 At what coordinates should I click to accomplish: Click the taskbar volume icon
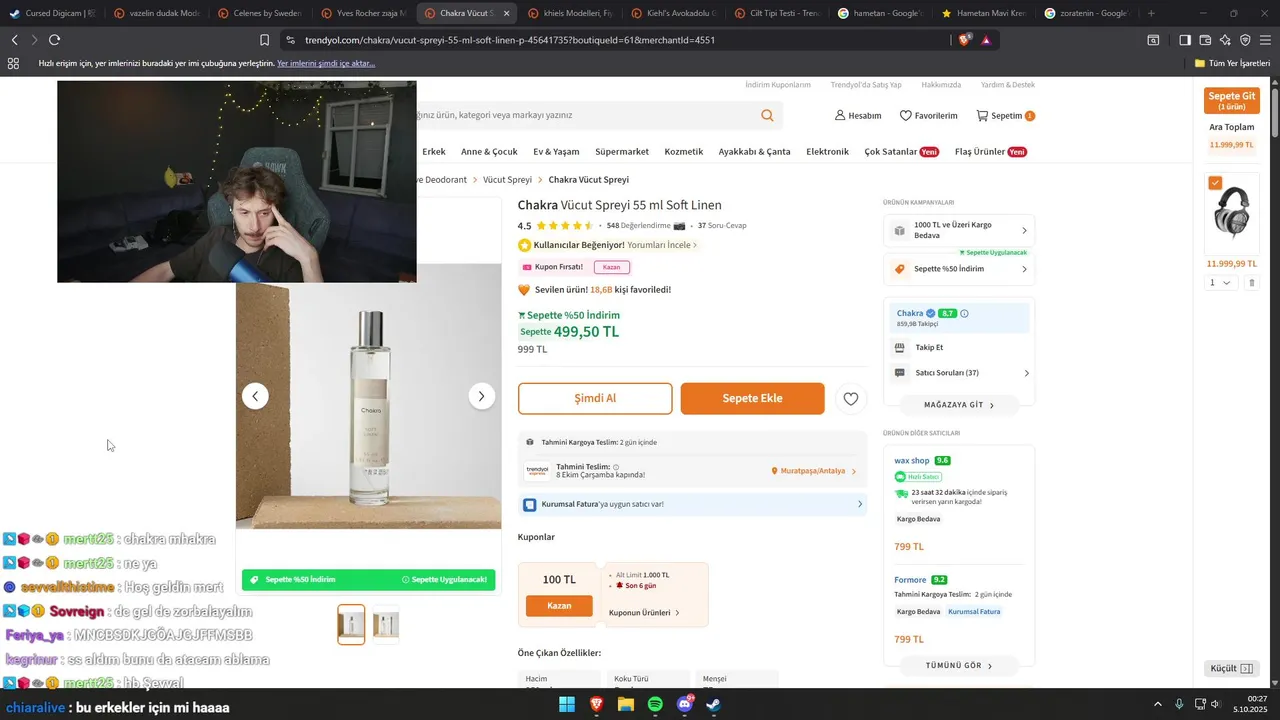pyautogui.click(x=1216, y=704)
